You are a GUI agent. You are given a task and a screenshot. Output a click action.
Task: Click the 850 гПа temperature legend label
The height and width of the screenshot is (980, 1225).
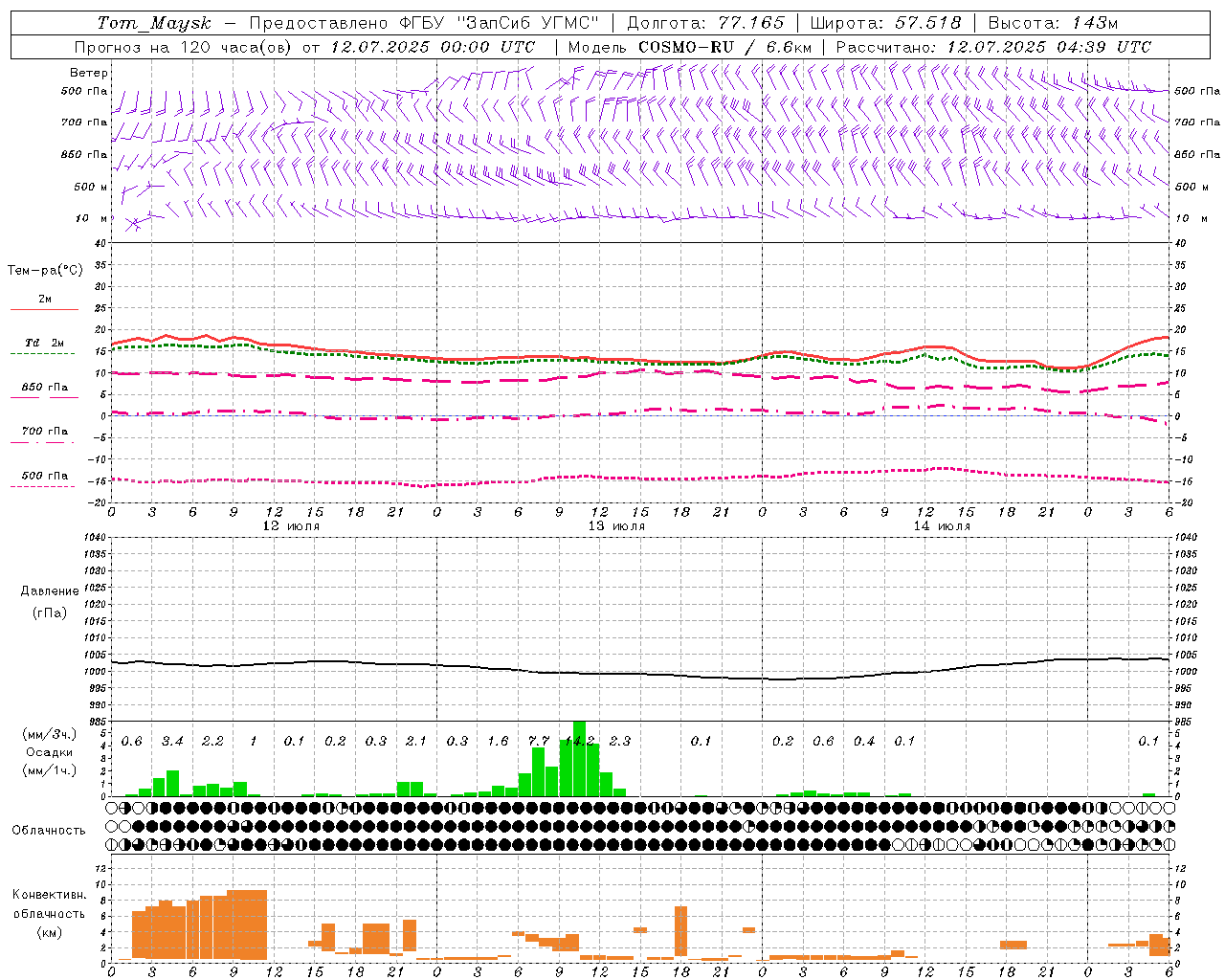click(x=45, y=388)
